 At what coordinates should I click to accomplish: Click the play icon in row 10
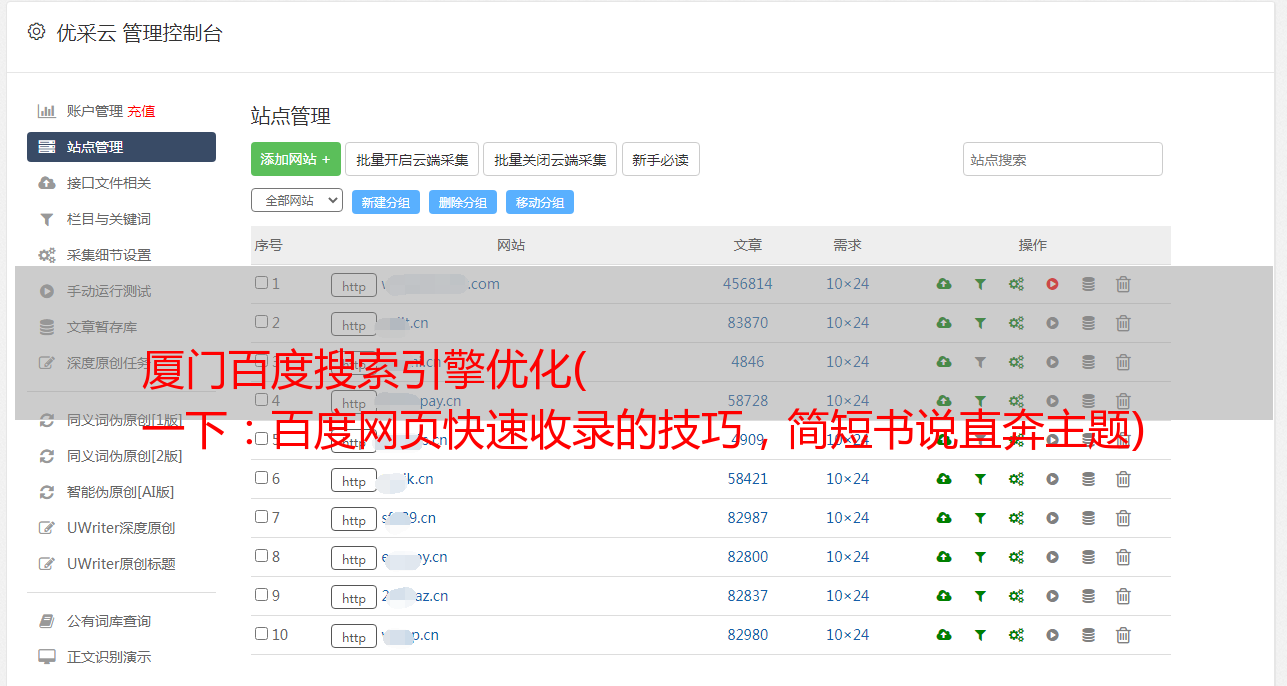(x=1052, y=635)
